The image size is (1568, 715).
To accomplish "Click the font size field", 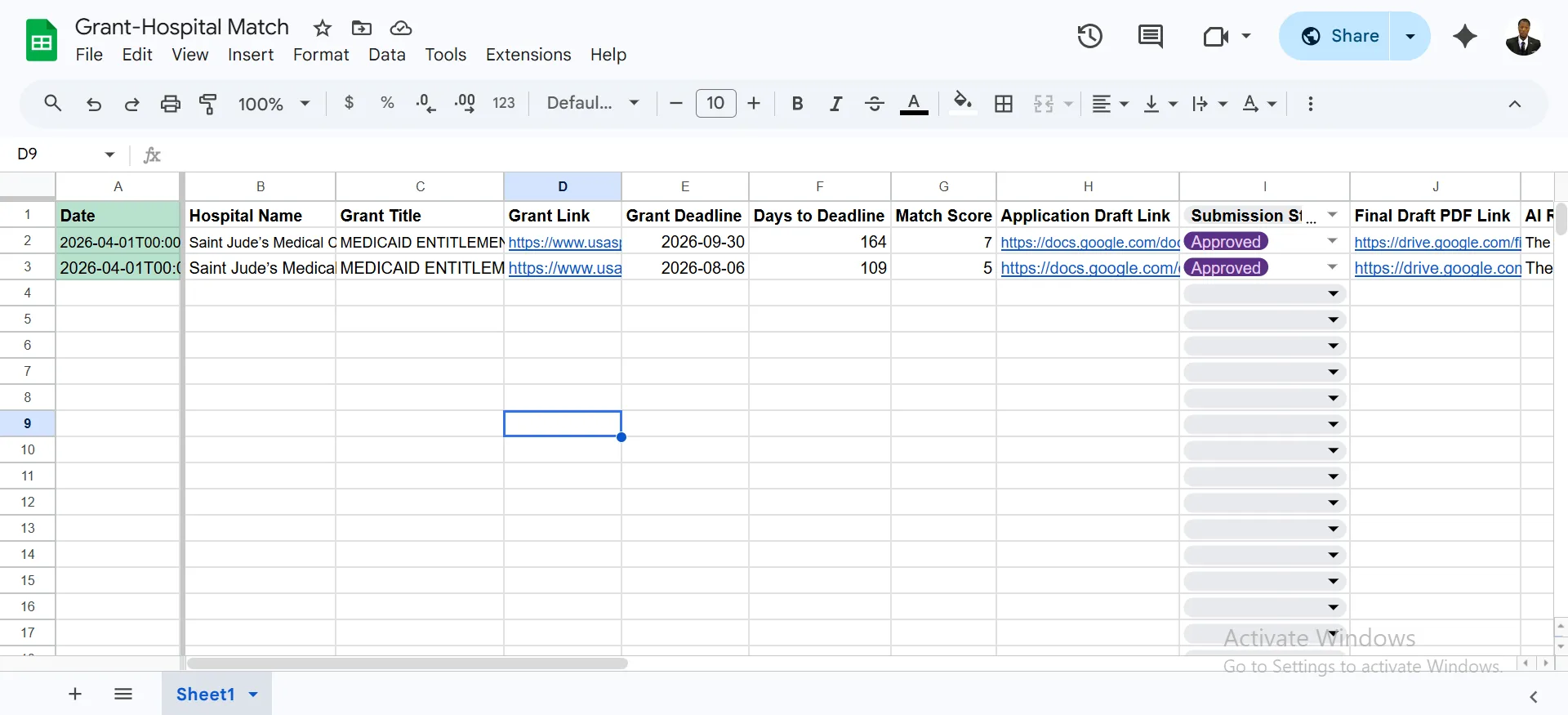I will click(x=715, y=103).
